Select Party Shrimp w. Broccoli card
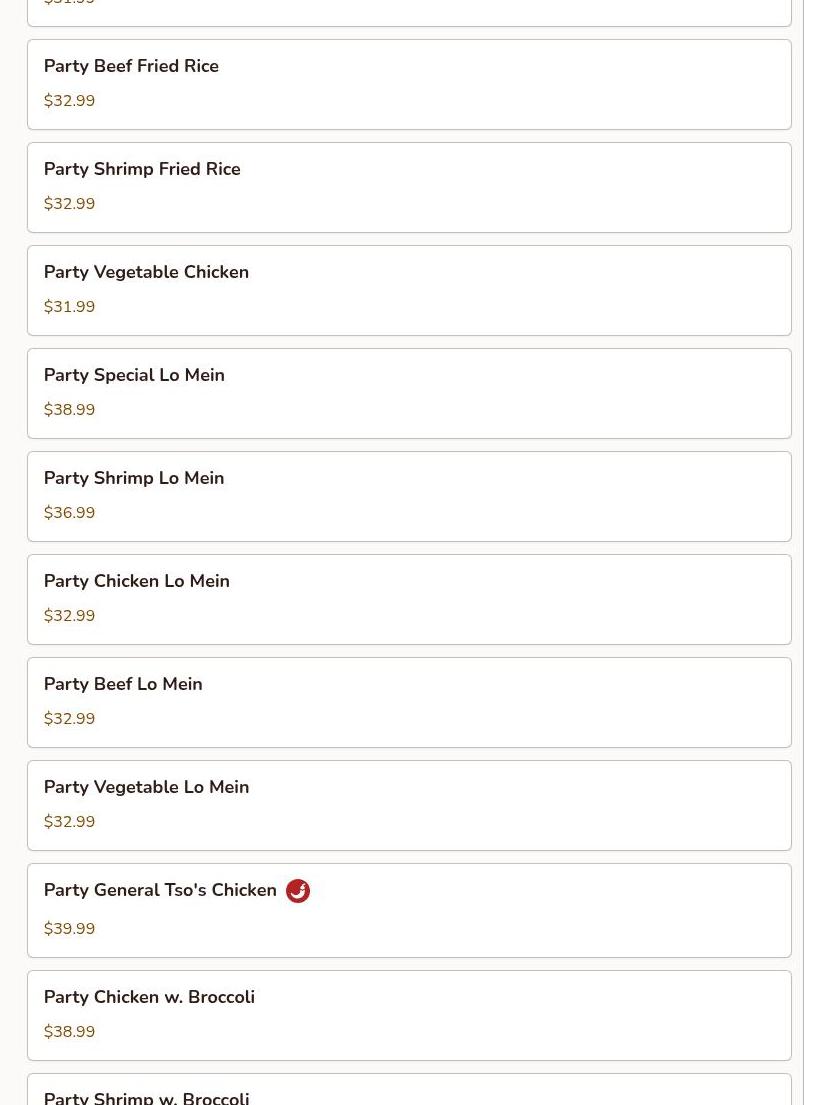 tap(410, 1089)
